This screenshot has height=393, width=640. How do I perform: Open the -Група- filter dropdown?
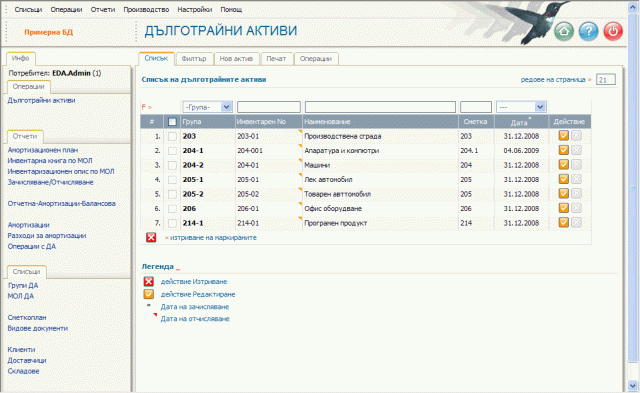pos(207,107)
